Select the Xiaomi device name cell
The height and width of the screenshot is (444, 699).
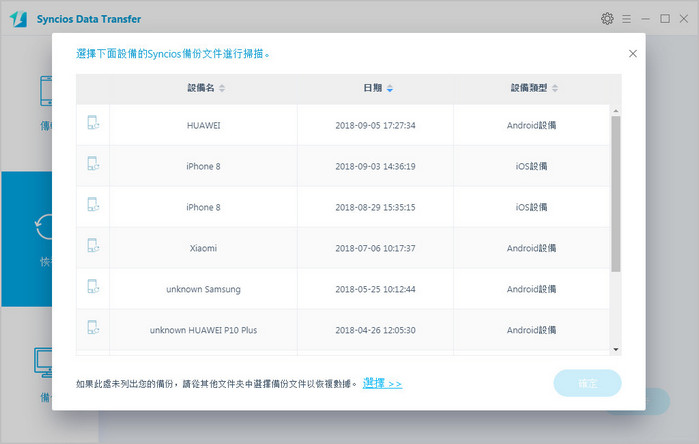pos(203,248)
